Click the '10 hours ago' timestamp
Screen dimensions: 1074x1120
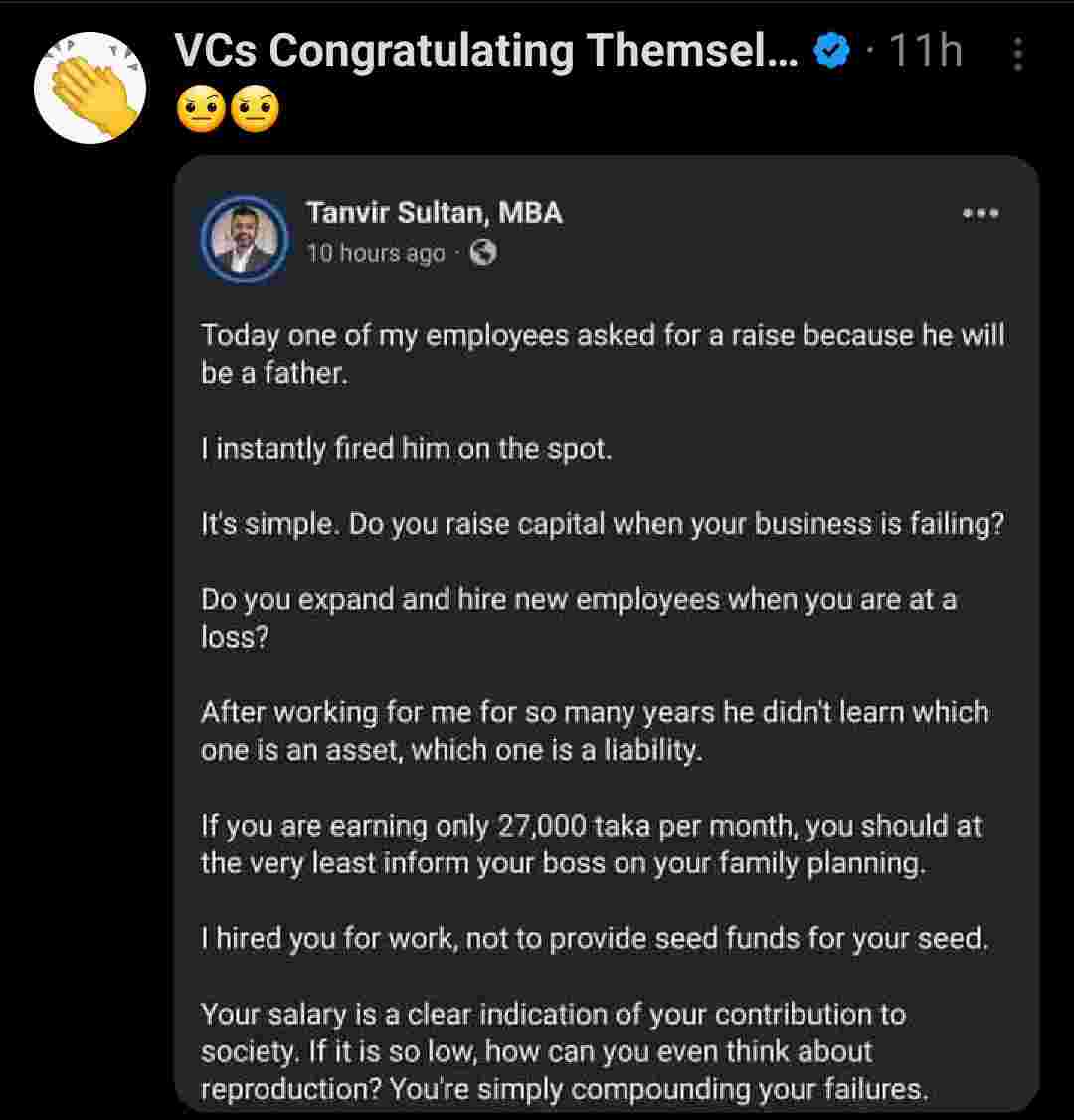pos(376,254)
